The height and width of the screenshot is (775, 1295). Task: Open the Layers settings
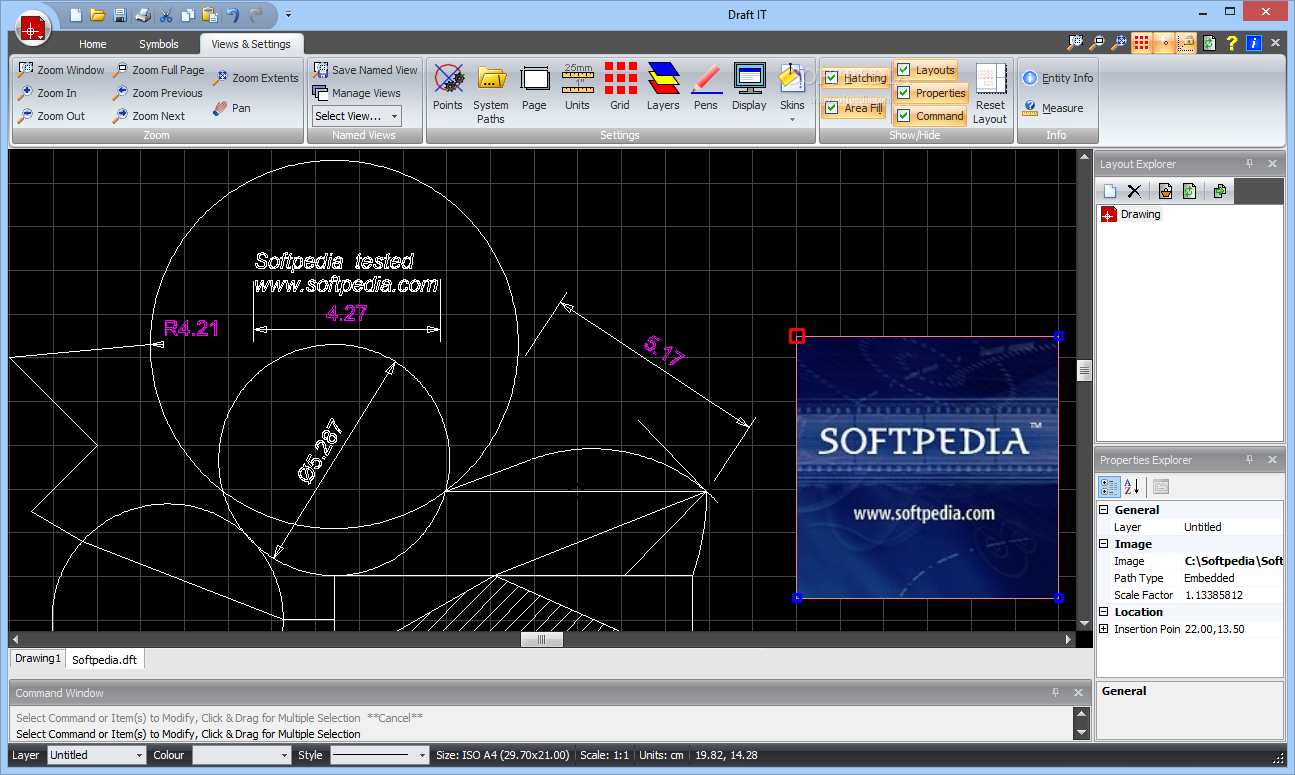[663, 87]
